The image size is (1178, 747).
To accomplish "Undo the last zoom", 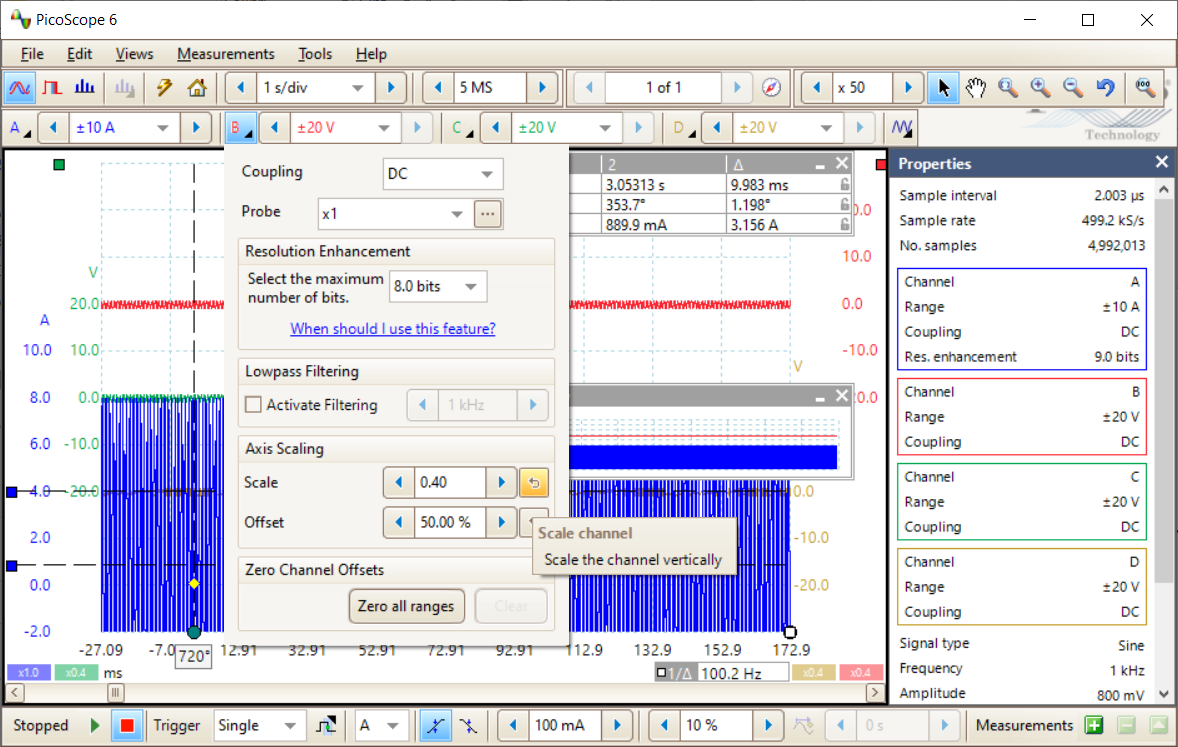I will coord(1105,88).
